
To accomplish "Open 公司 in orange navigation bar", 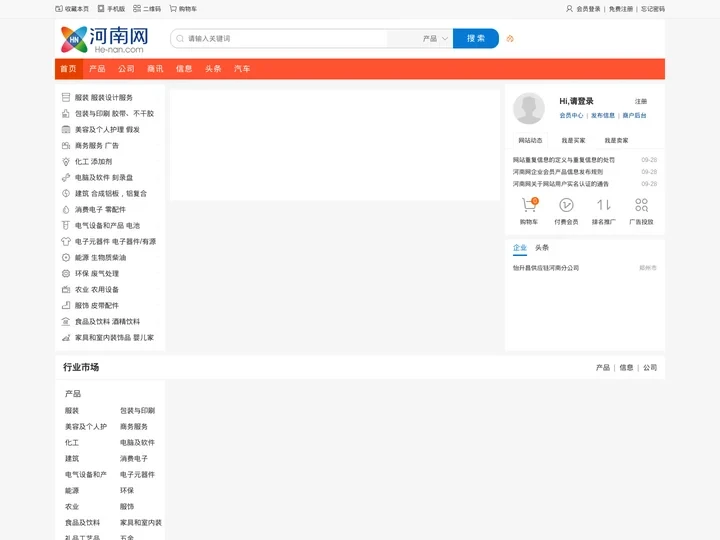I will click(126, 69).
